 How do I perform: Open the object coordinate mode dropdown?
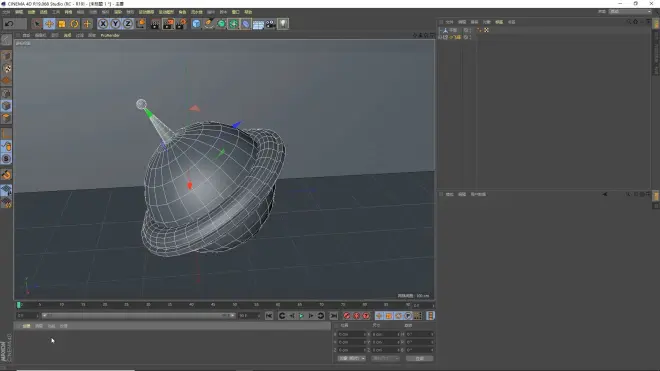click(x=351, y=358)
